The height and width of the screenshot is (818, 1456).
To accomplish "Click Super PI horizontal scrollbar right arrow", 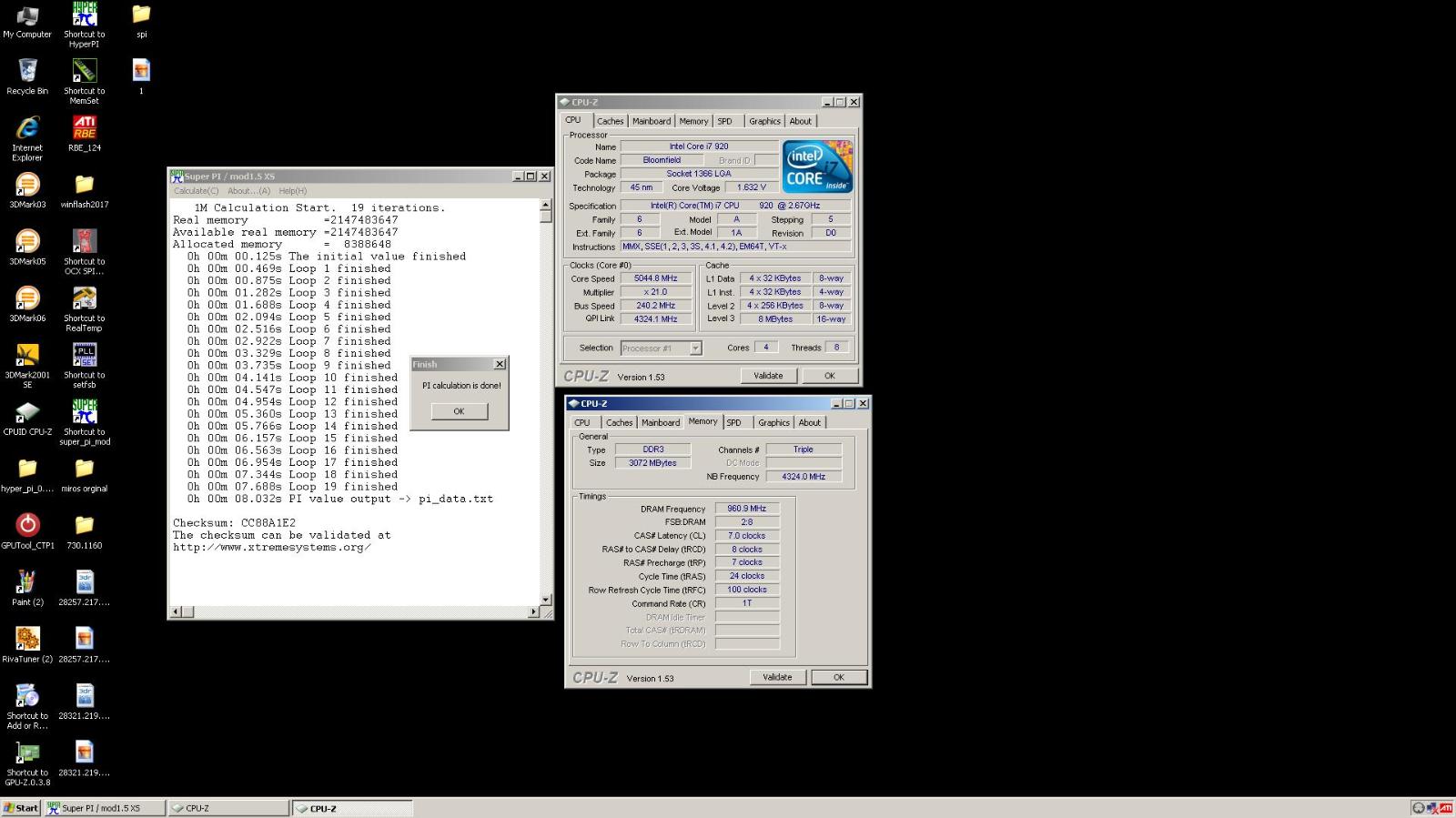I will point(534,611).
